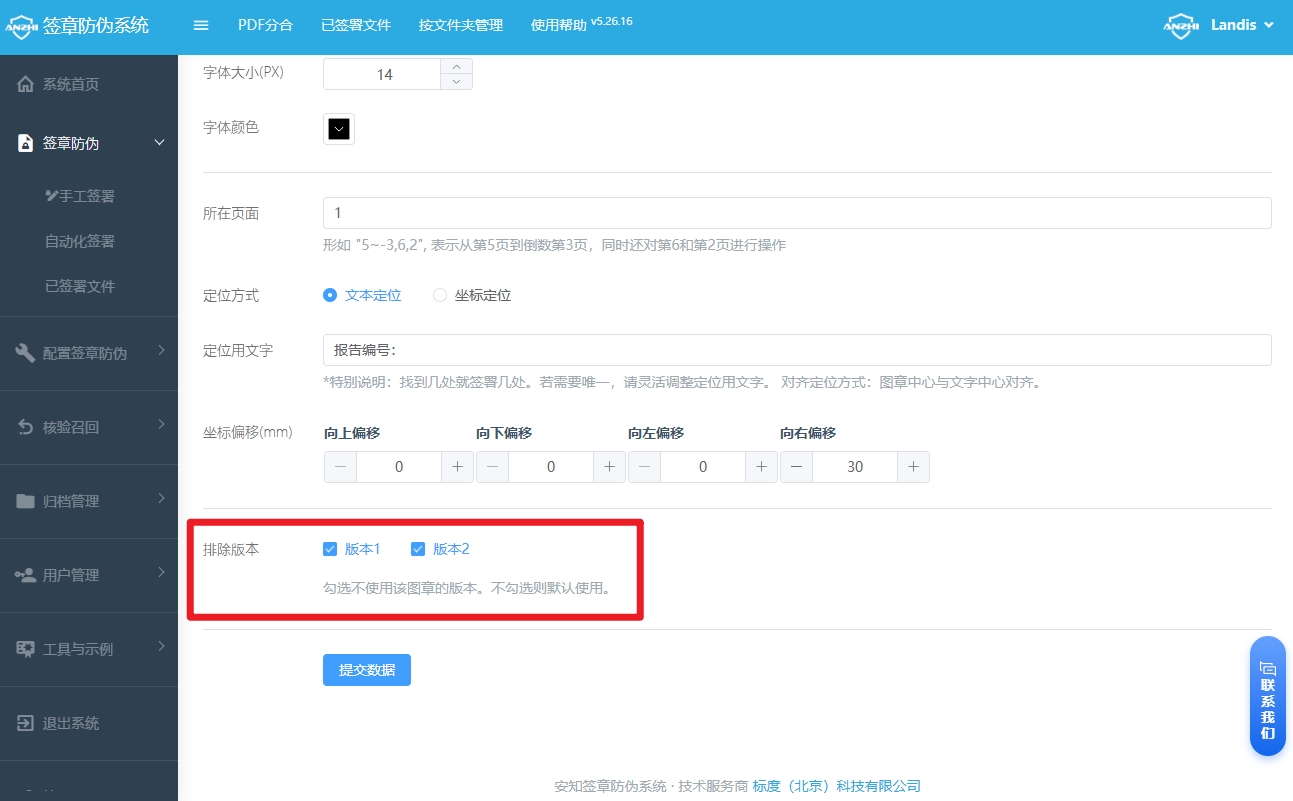
Task: Collapse the 签章防伪 sidebar section
Action: (x=159, y=143)
